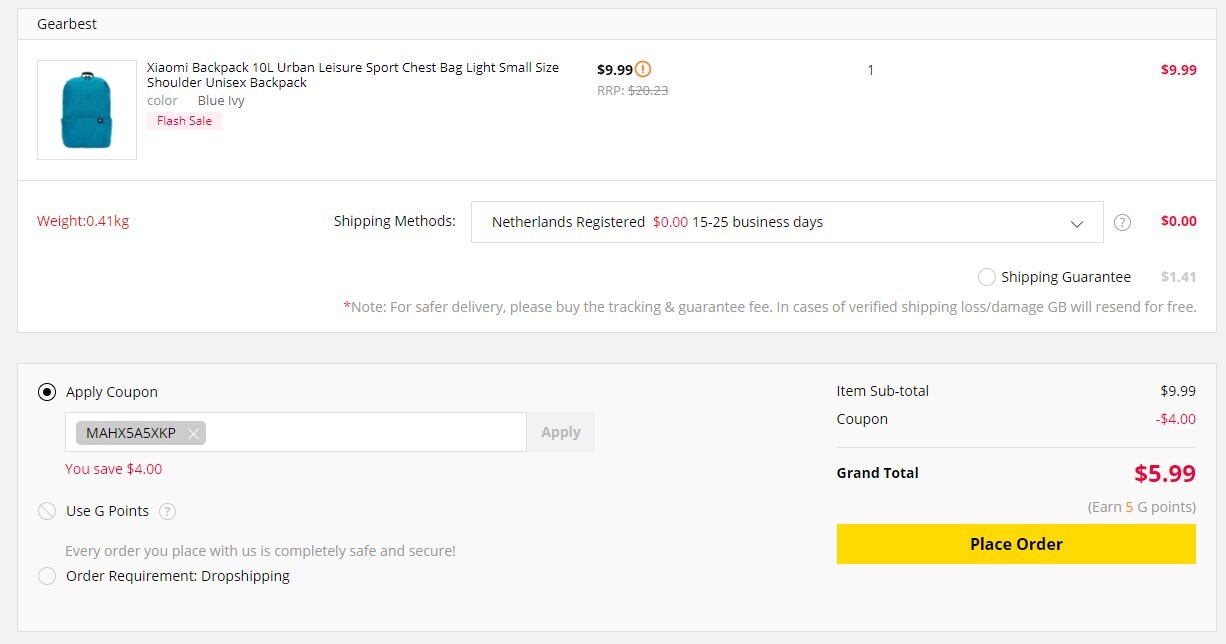Open the shipping methods help icon
The image size is (1226, 644).
(1122, 222)
